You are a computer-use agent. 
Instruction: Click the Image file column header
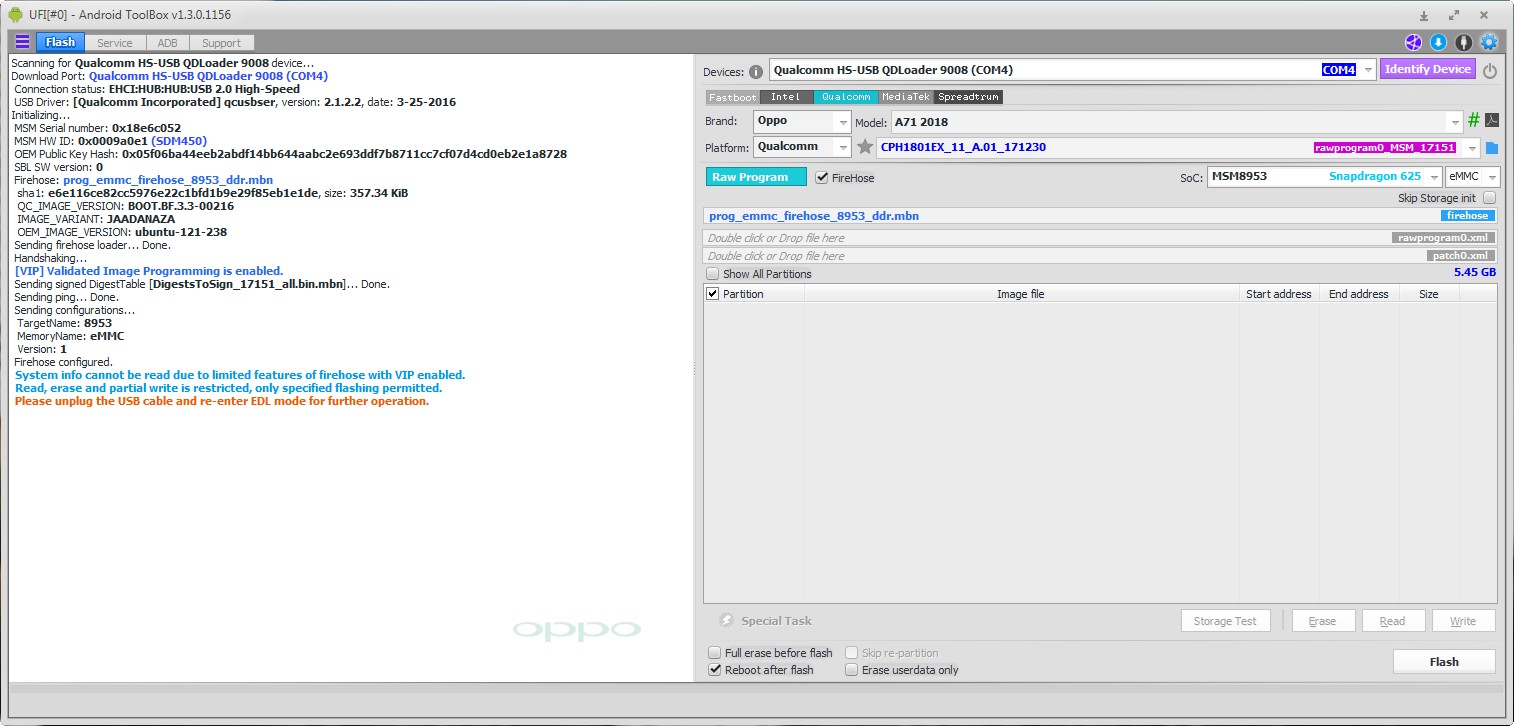tap(1020, 294)
